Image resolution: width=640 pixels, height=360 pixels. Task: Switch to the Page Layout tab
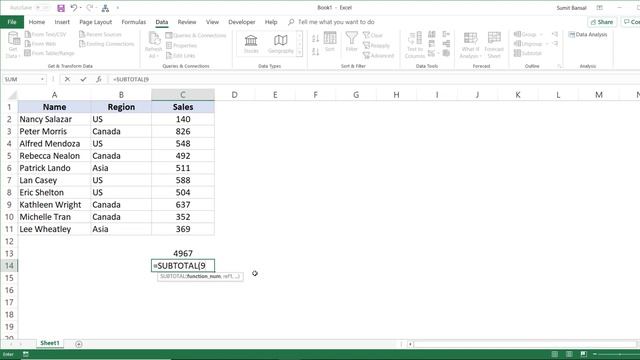(96, 22)
